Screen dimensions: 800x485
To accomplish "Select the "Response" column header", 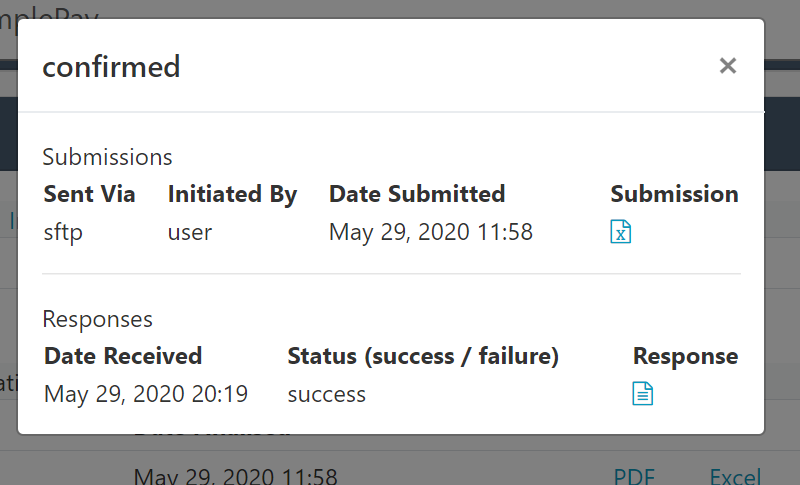I will point(685,356).
